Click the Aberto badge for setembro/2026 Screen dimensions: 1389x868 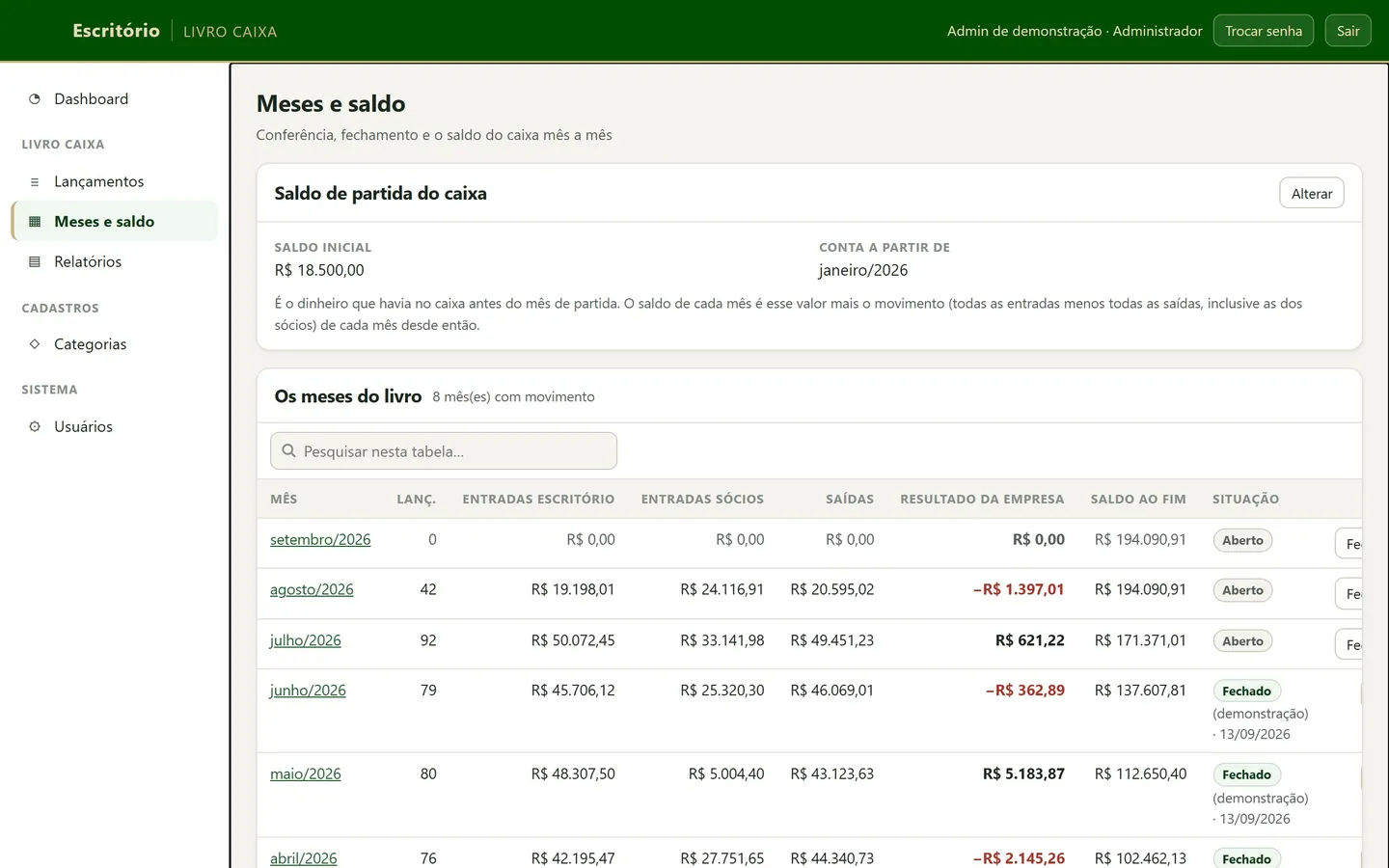pyautogui.click(x=1242, y=540)
